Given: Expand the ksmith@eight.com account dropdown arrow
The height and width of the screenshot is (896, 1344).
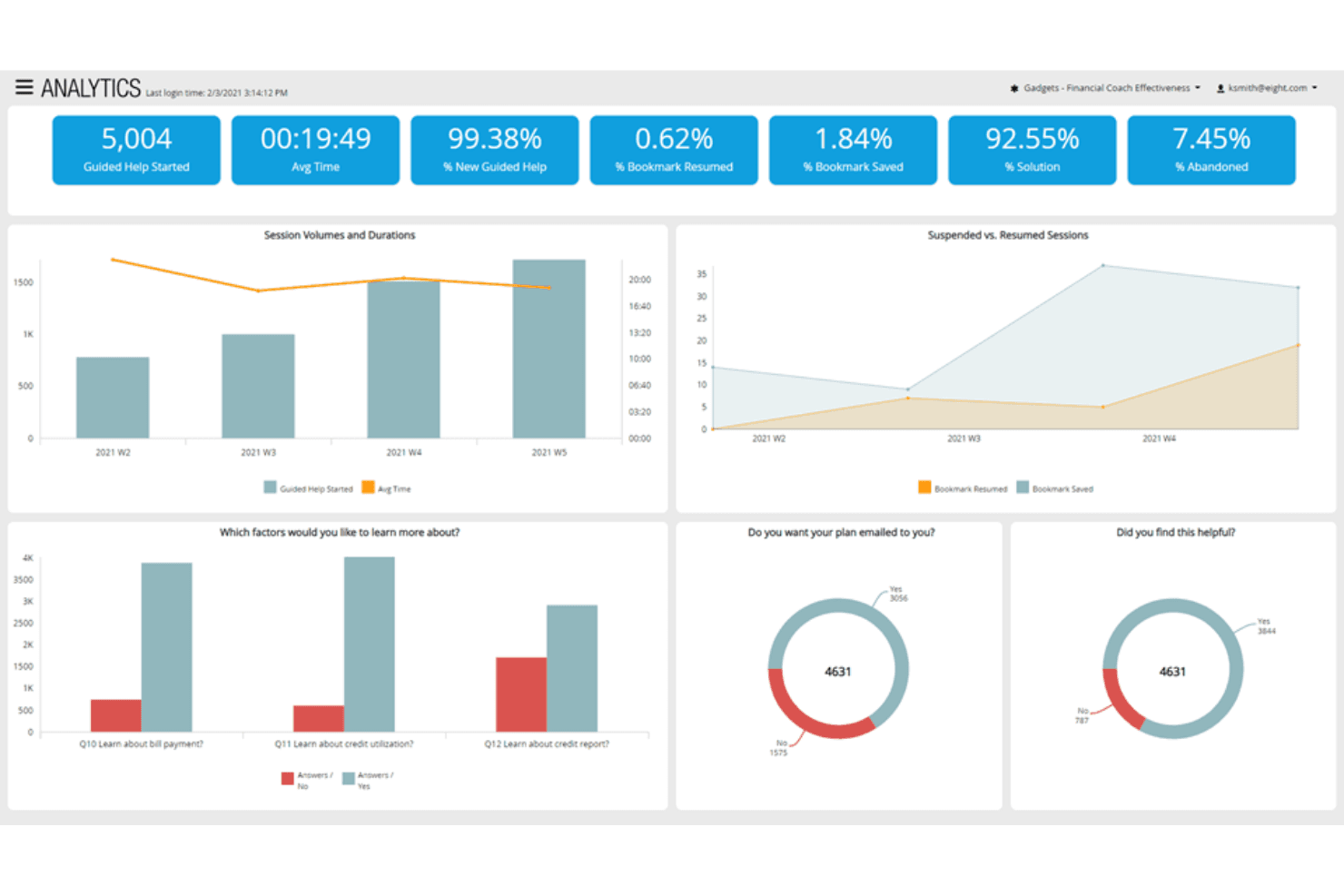Looking at the screenshot, I should (x=1315, y=88).
